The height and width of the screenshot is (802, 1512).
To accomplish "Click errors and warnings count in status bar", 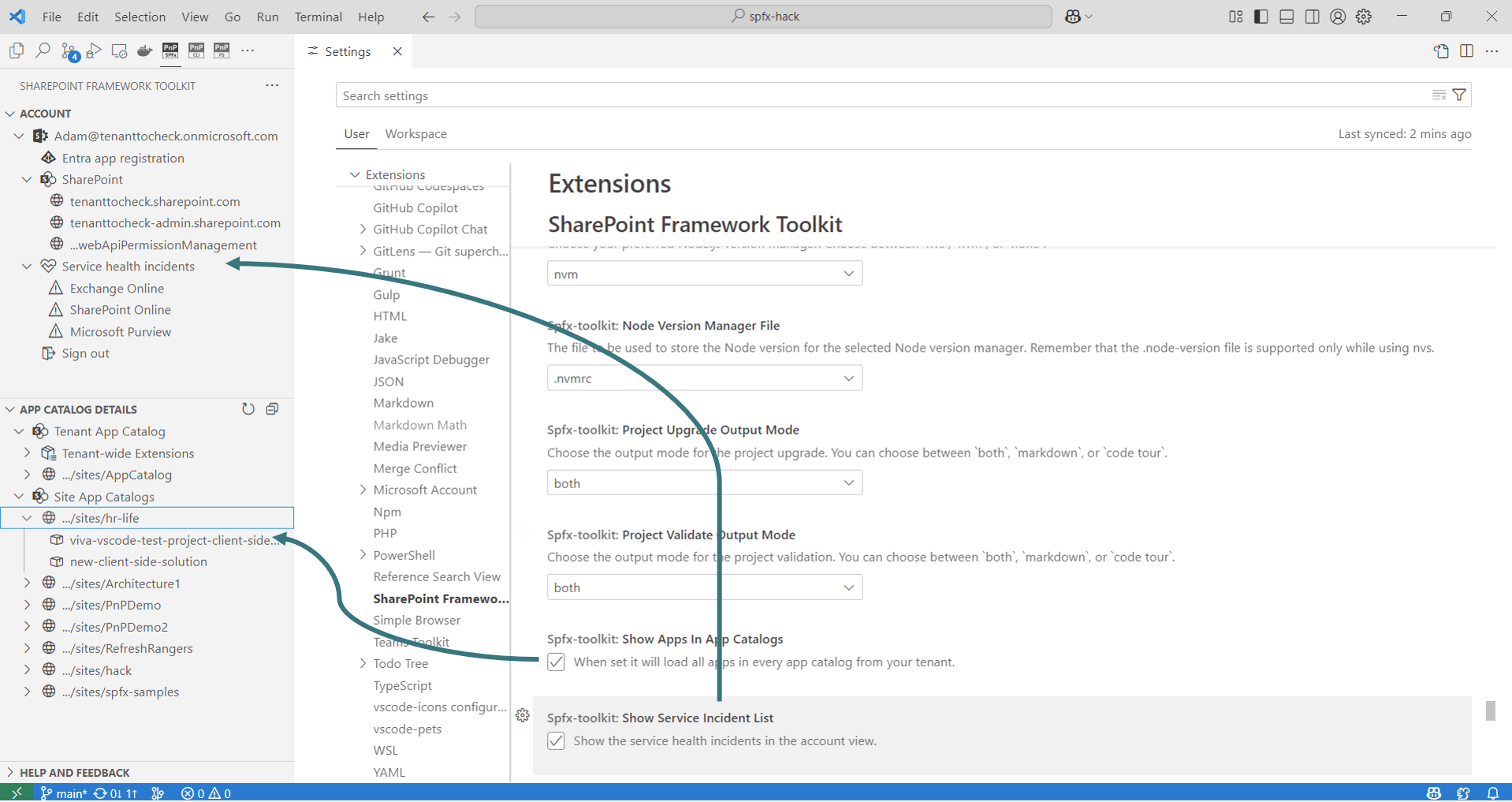I will tap(206, 793).
